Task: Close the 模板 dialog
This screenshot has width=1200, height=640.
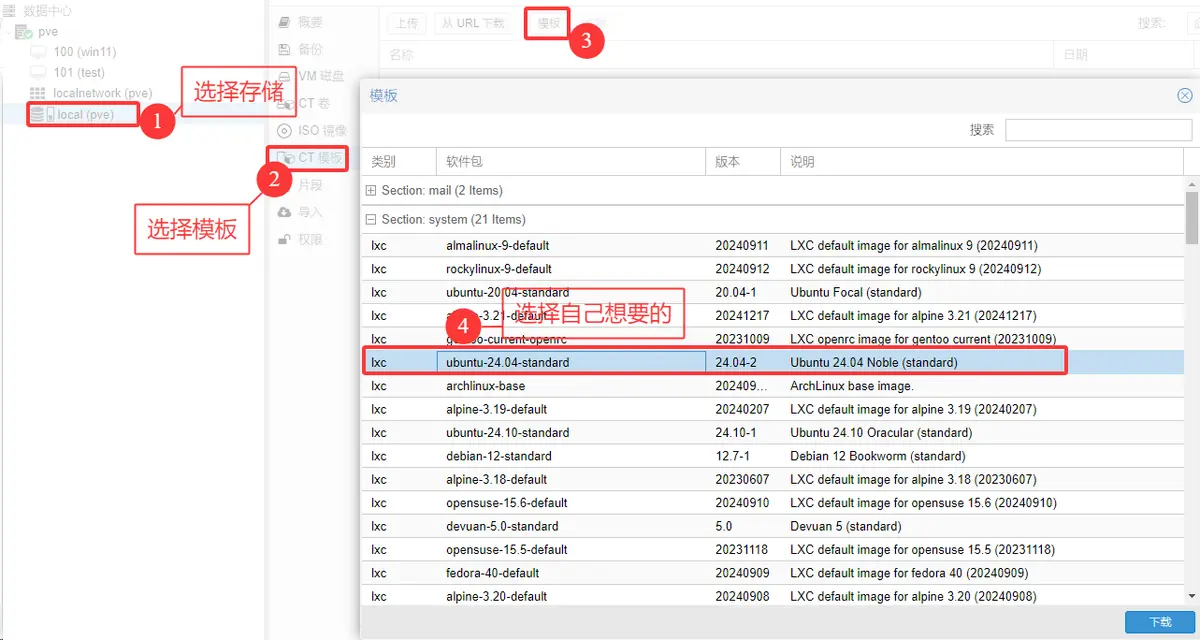Action: coord(1184,96)
